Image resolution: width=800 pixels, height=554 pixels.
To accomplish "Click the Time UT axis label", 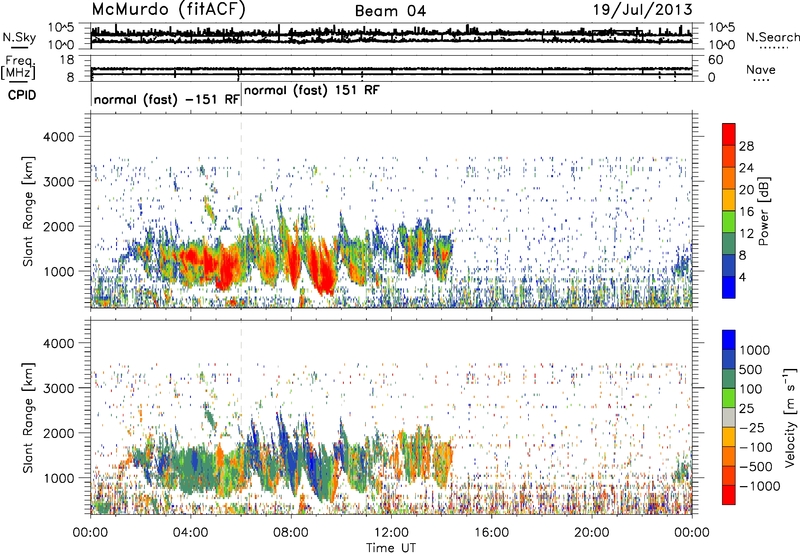I will [x=391, y=548].
